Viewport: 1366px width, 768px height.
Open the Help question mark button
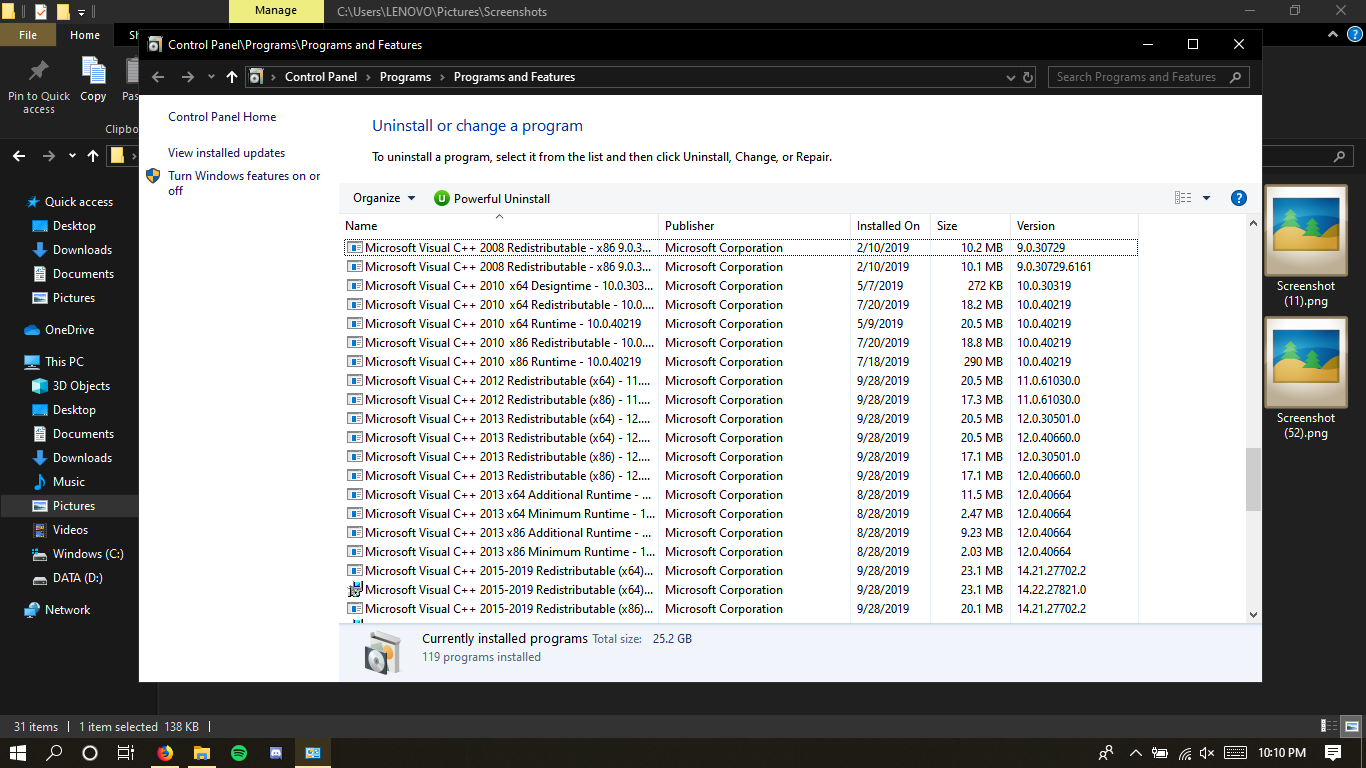pos(1238,198)
